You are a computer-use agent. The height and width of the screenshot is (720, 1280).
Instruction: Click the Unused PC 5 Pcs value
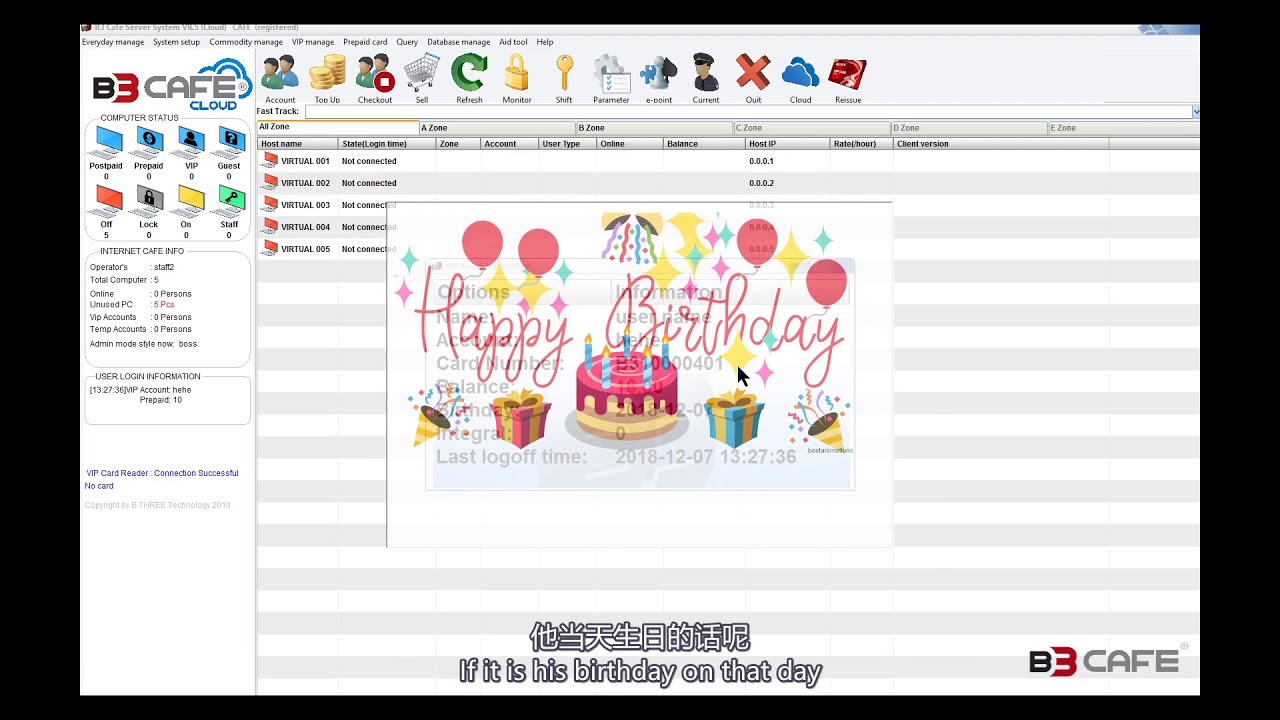click(x=164, y=305)
